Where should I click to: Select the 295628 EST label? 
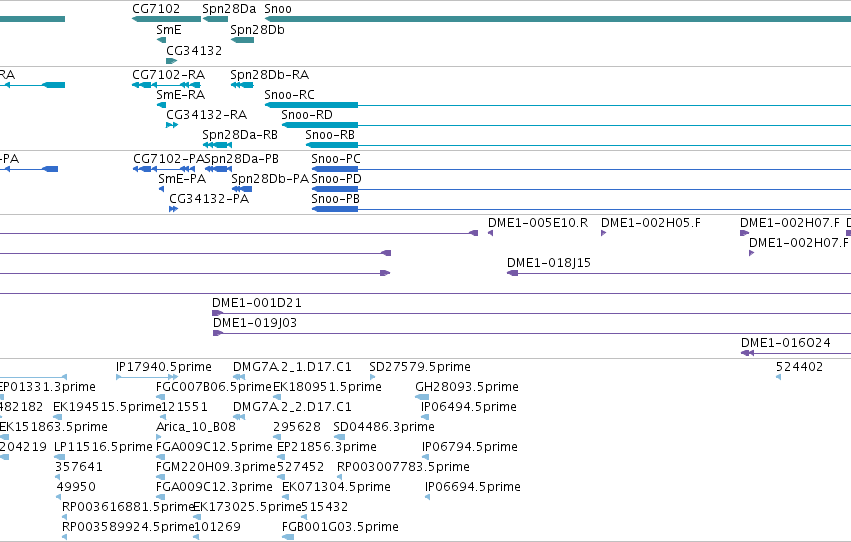coord(297,427)
